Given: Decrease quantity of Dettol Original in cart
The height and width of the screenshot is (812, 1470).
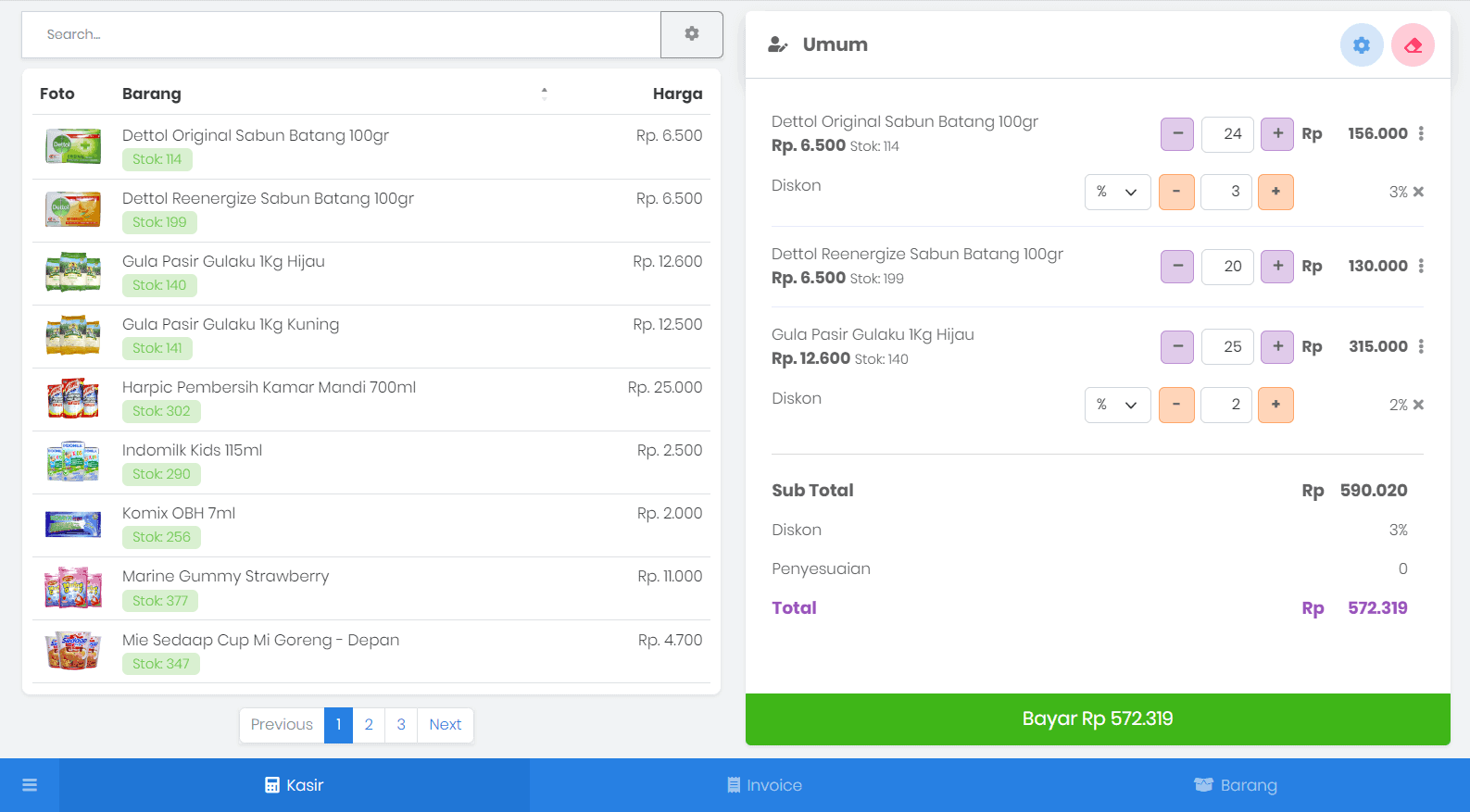Looking at the screenshot, I should pyautogui.click(x=1177, y=134).
